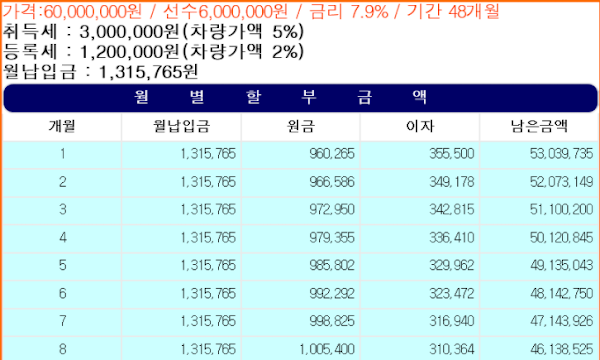
Task: Select the 취득세 3,000,000원 line
Action: tap(153, 32)
